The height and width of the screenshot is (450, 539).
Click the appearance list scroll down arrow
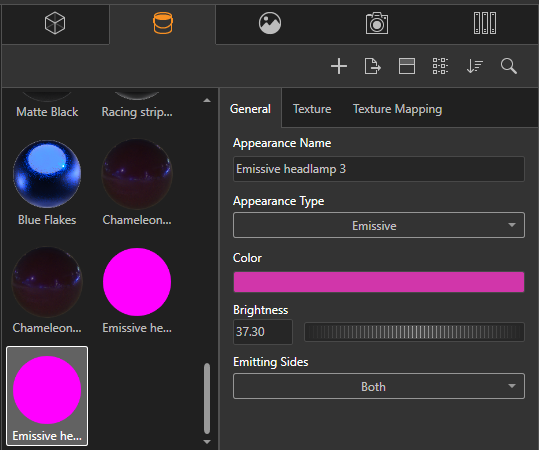[x=207, y=442]
